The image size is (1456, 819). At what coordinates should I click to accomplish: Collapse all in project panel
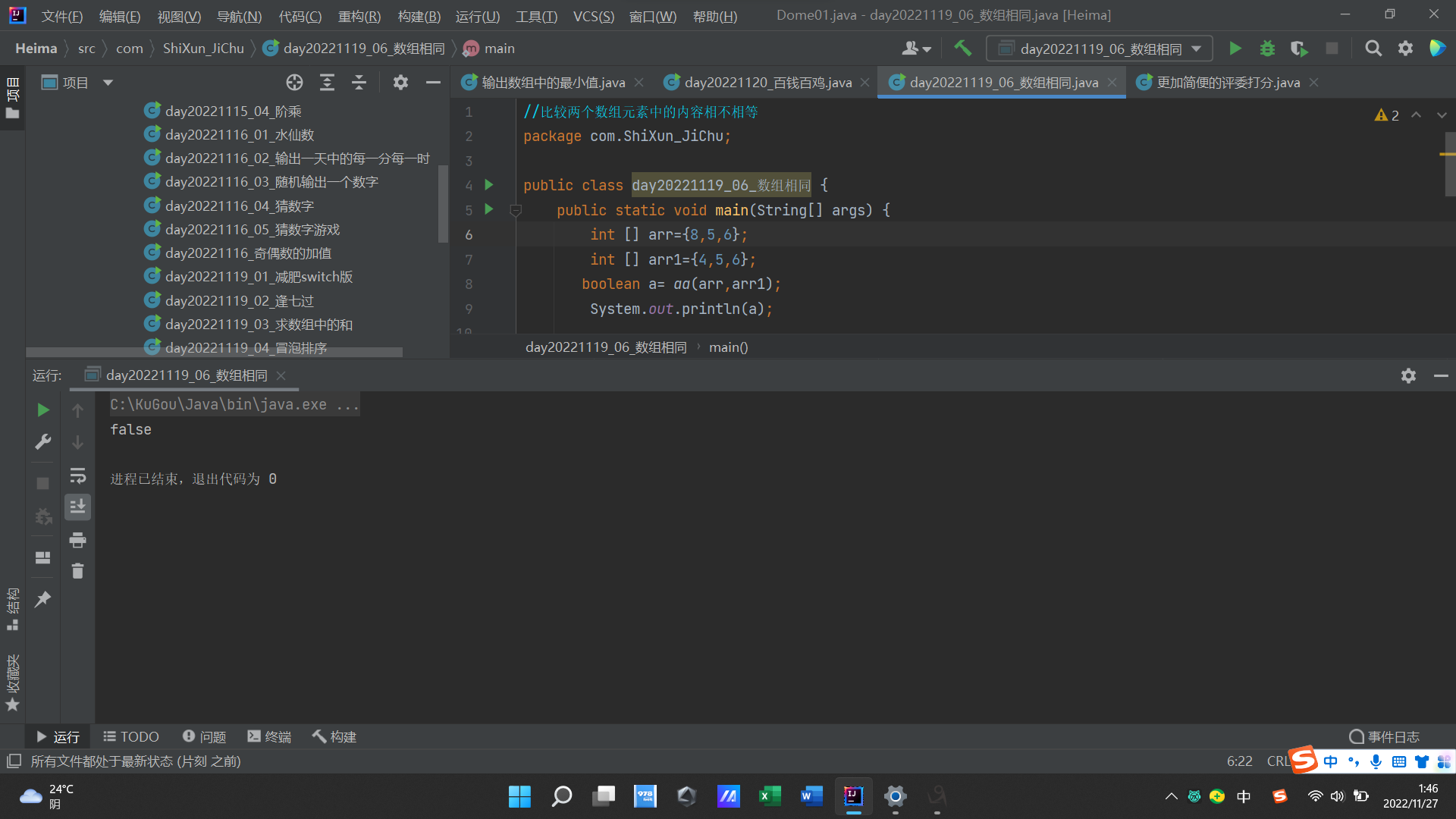[x=359, y=83]
